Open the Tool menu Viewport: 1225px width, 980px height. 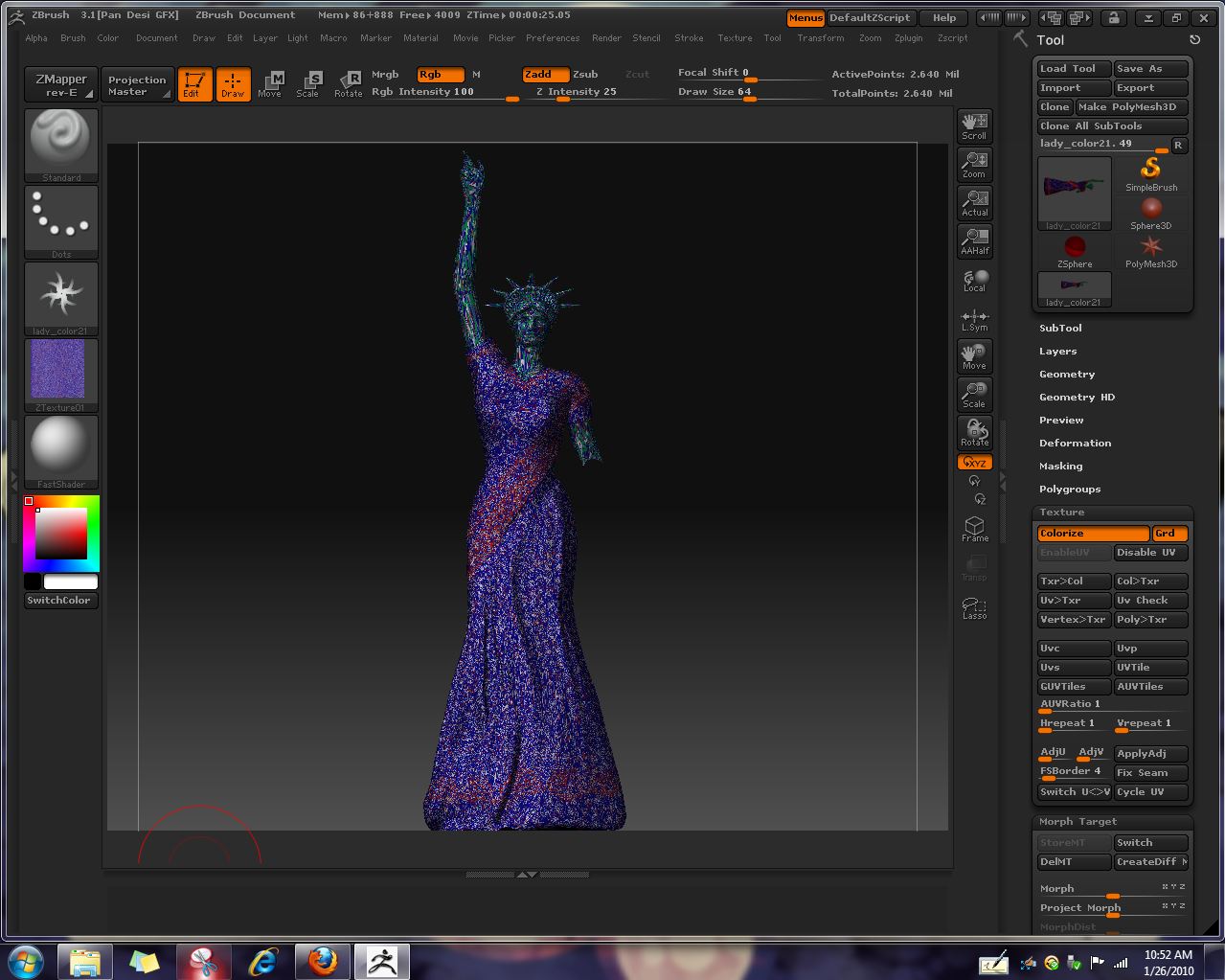(x=772, y=38)
